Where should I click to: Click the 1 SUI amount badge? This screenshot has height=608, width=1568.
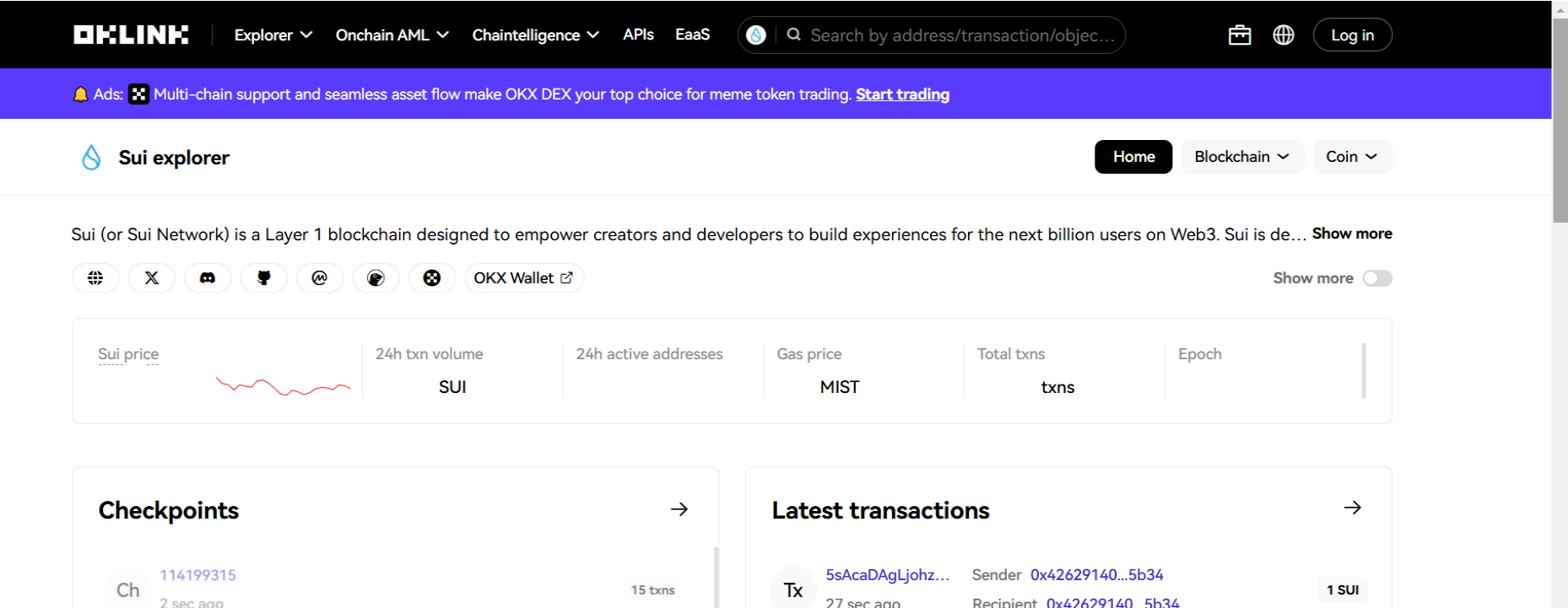[1342, 590]
